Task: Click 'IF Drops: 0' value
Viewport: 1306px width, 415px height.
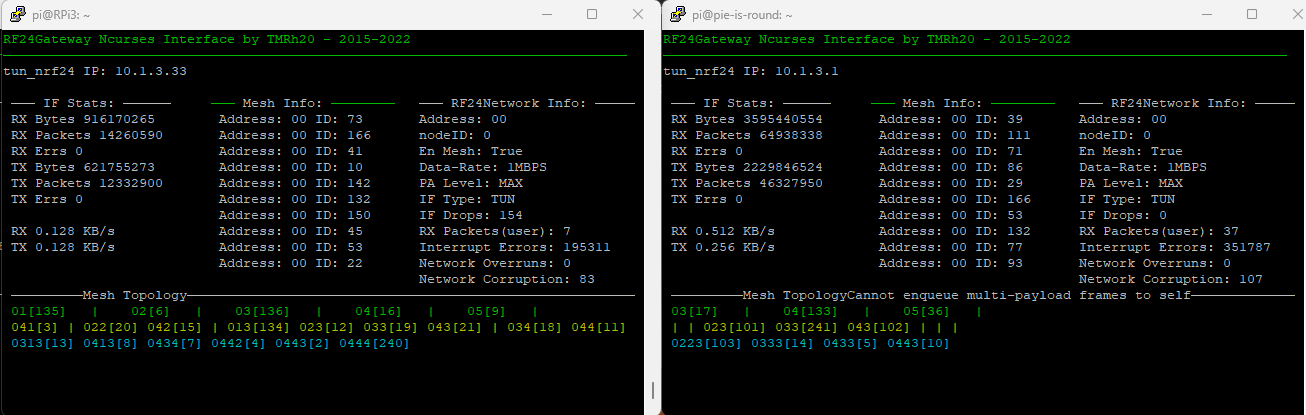Action: (1123, 215)
